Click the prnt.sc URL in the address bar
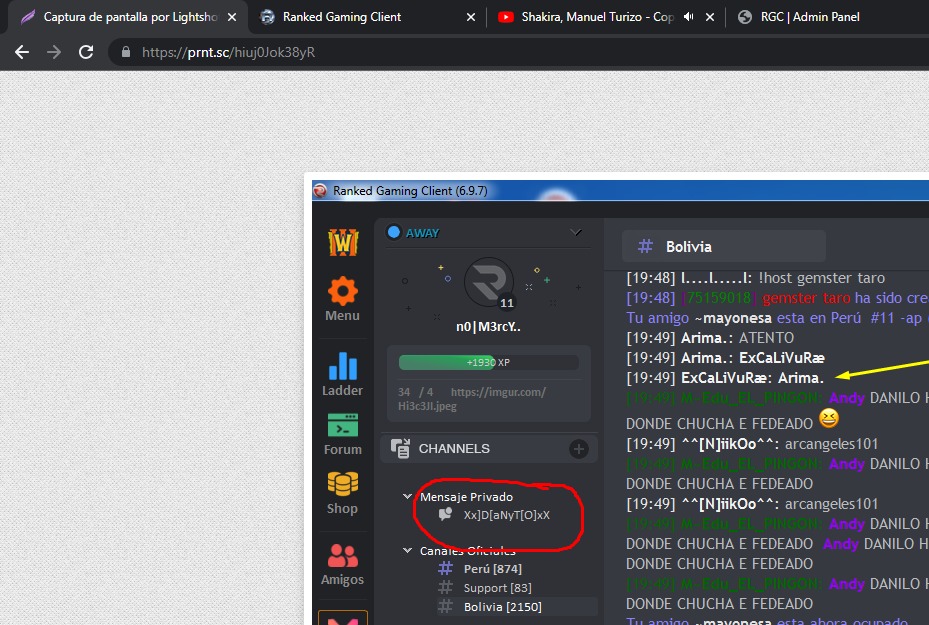The height and width of the screenshot is (625, 929). point(228,52)
